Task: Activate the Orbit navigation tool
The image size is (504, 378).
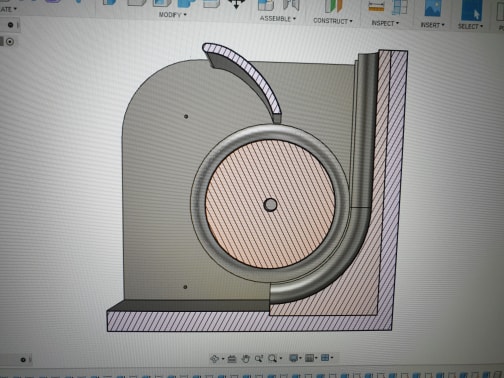Action: pos(214,359)
